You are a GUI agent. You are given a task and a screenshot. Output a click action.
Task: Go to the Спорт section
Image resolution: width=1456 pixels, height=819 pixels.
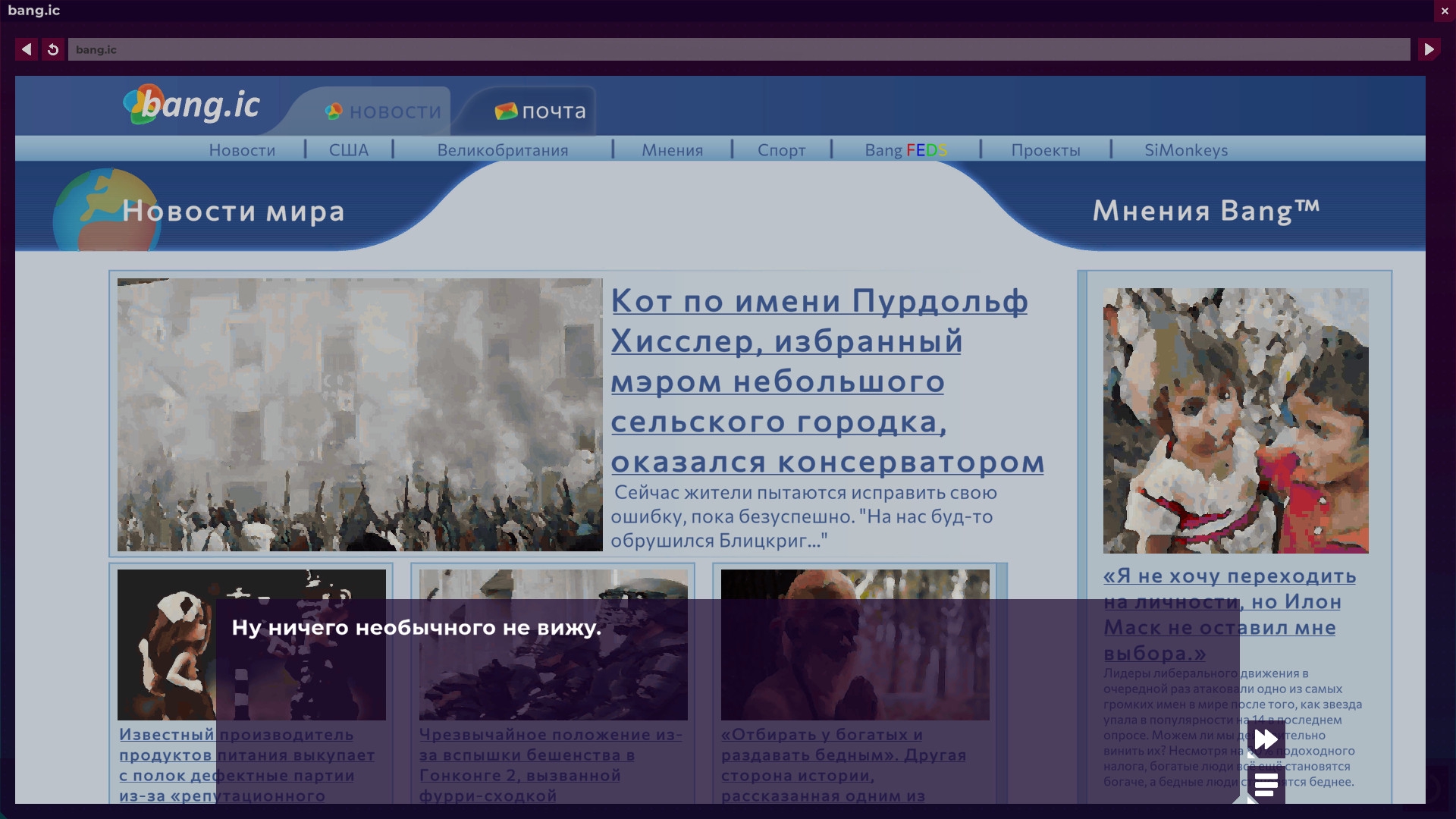click(782, 150)
